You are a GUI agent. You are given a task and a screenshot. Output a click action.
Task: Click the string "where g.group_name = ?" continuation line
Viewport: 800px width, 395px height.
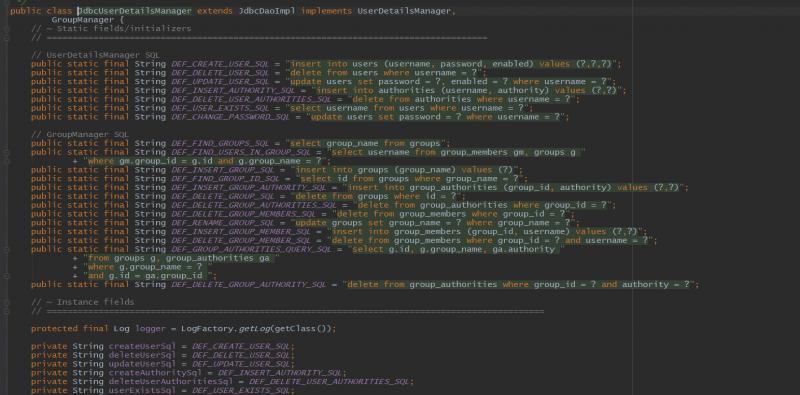(145, 267)
